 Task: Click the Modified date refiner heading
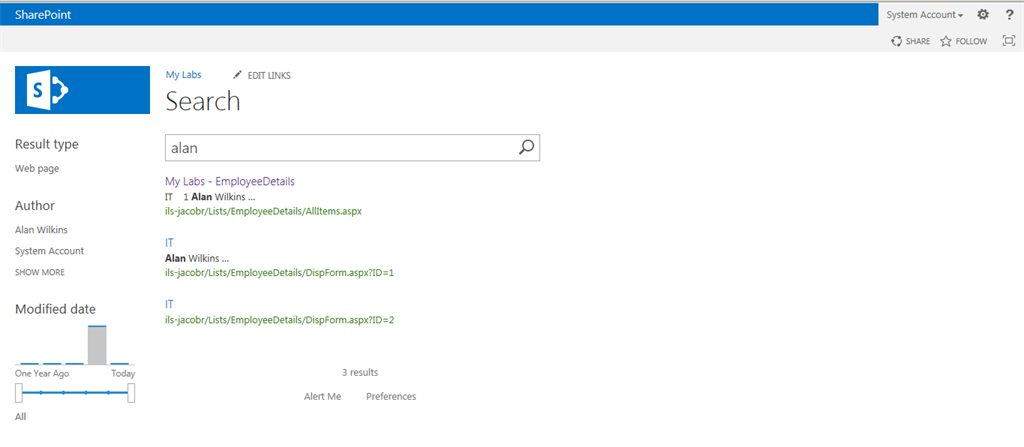(56, 309)
